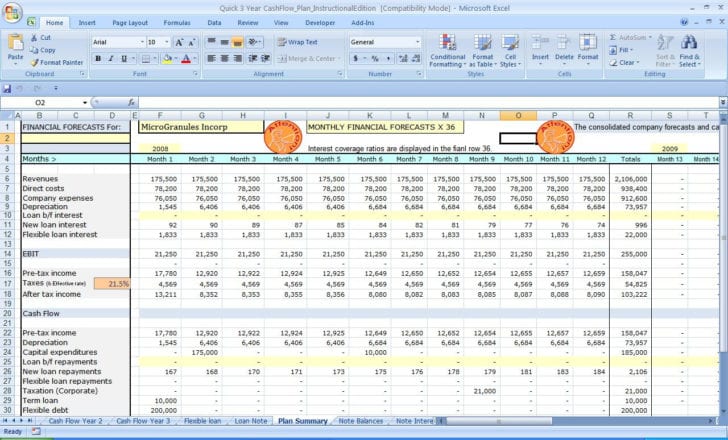Image resolution: width=728 pixels, height=440 pixels.
Task: Click the Insert Function fx icon
Action: 132,102
